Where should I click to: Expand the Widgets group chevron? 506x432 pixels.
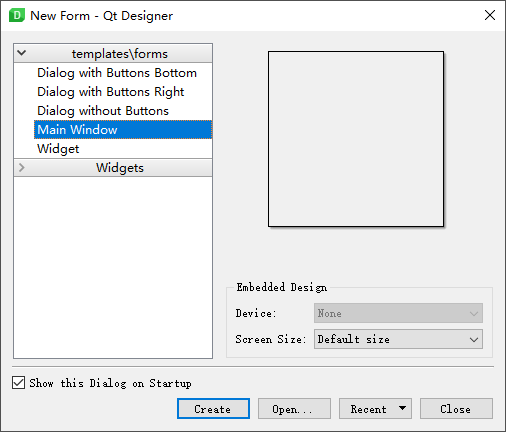22,167
